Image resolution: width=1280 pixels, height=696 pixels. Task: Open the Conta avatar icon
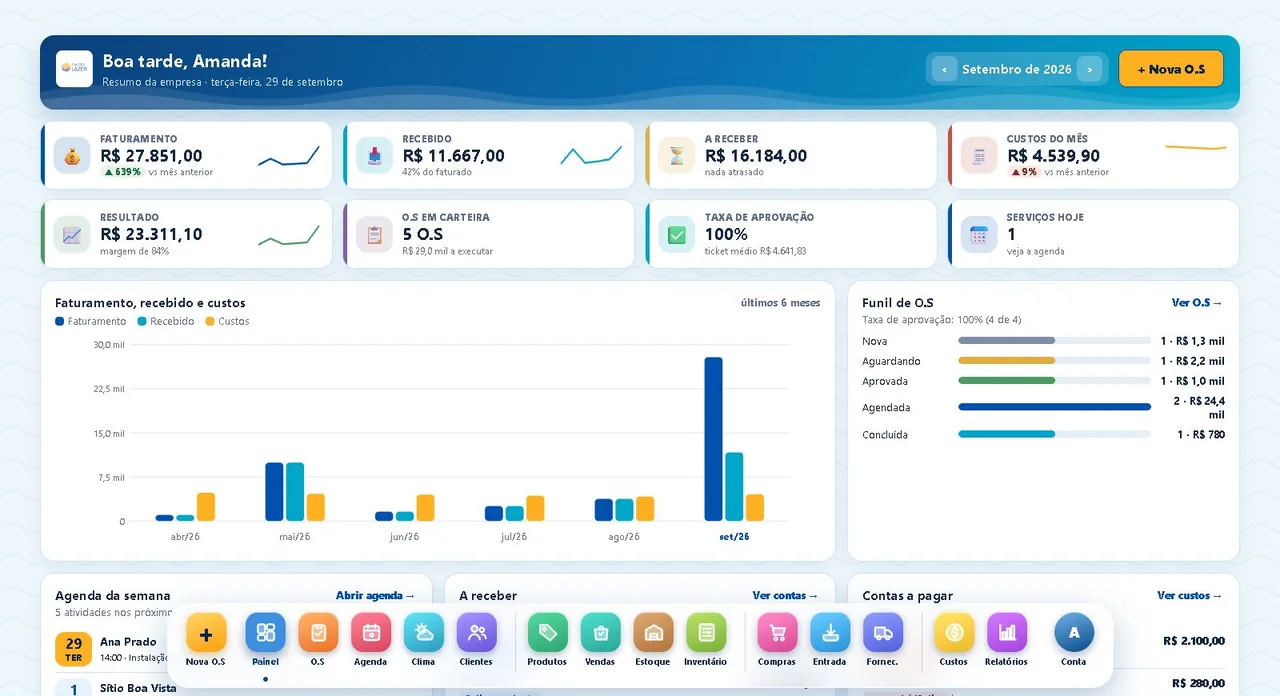tap(1074, 633)
